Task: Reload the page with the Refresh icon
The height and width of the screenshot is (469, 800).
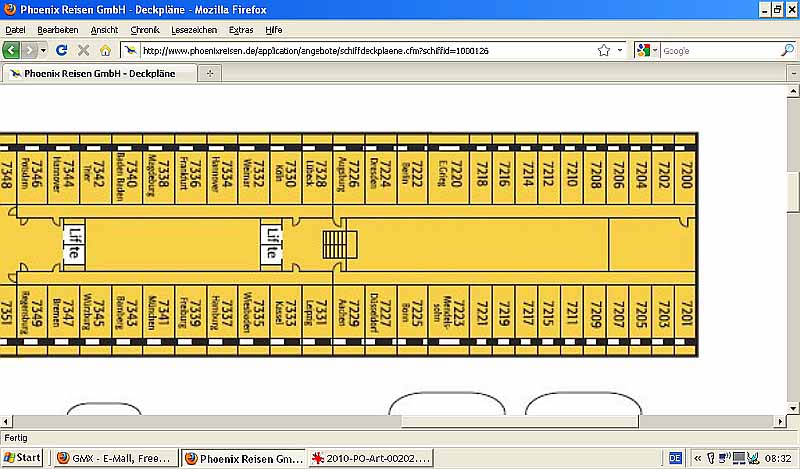Action: [x=62, y=50]
